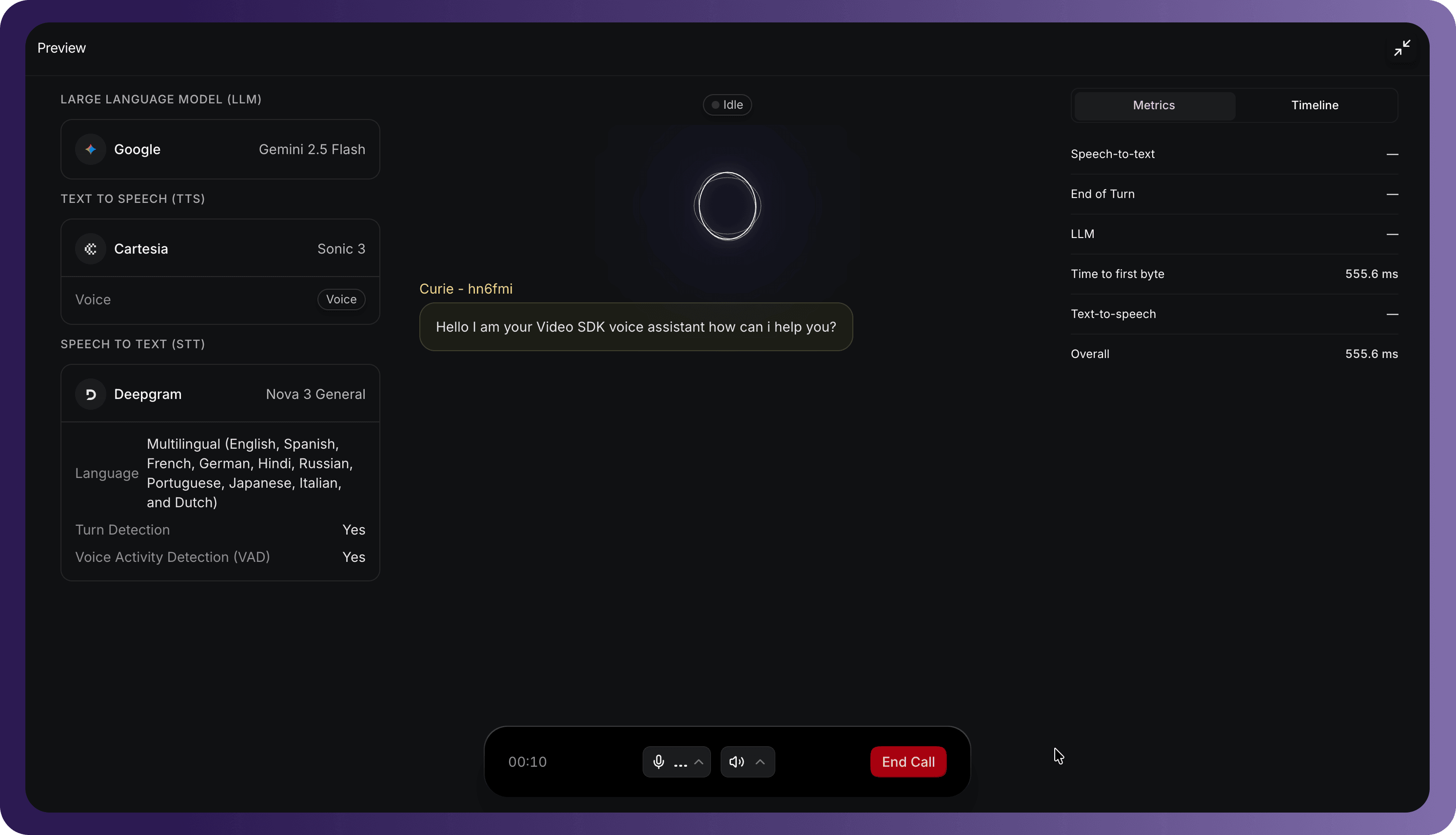This screenshot has height=835, width=1456.
Task: Click the Cartesia provider logo icon
Action: [x=91, y=249]
